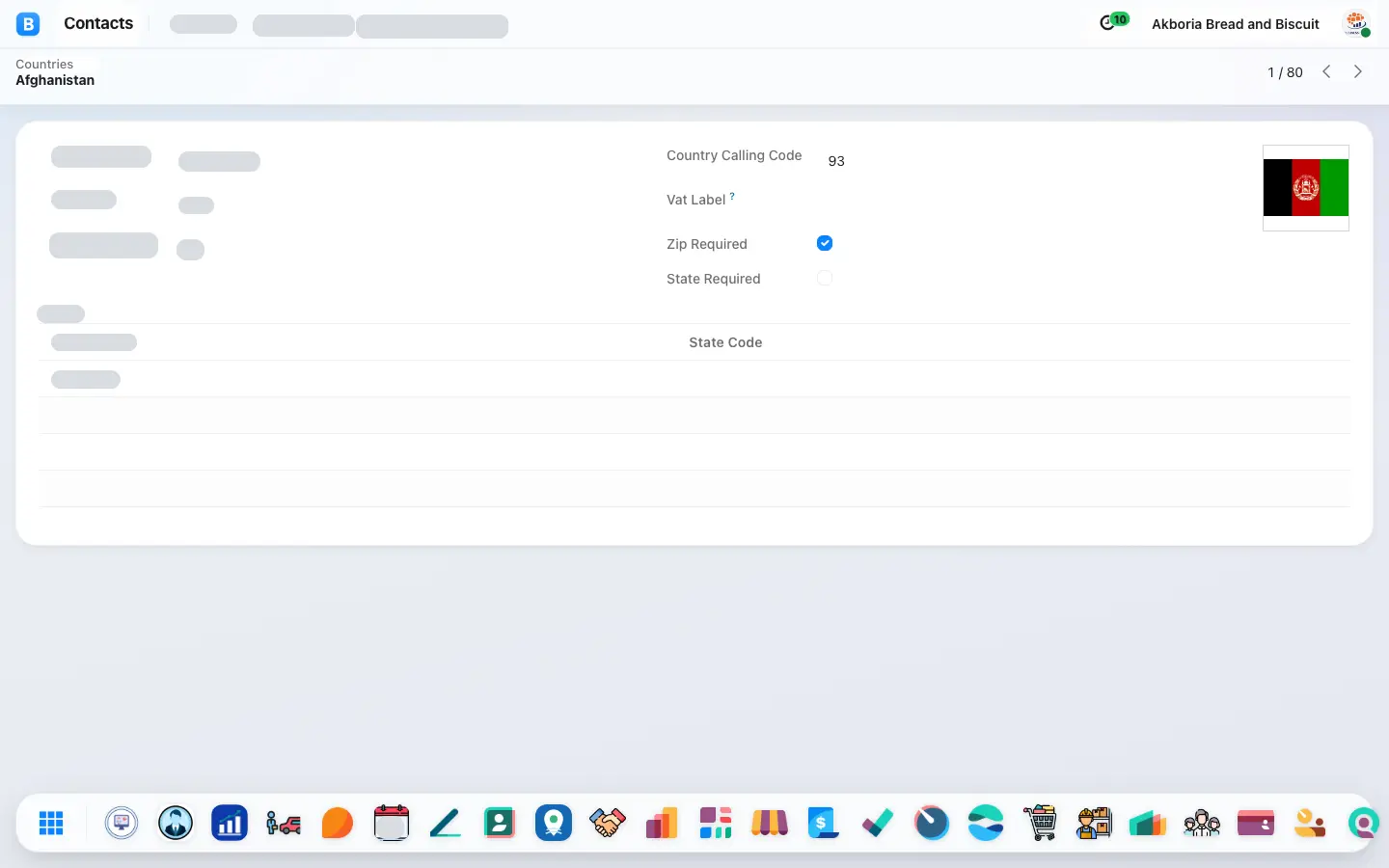This screenshot has height=868, width=1389.
Task: Open the striped shop awning app
Action: click(x=770, y=823)
